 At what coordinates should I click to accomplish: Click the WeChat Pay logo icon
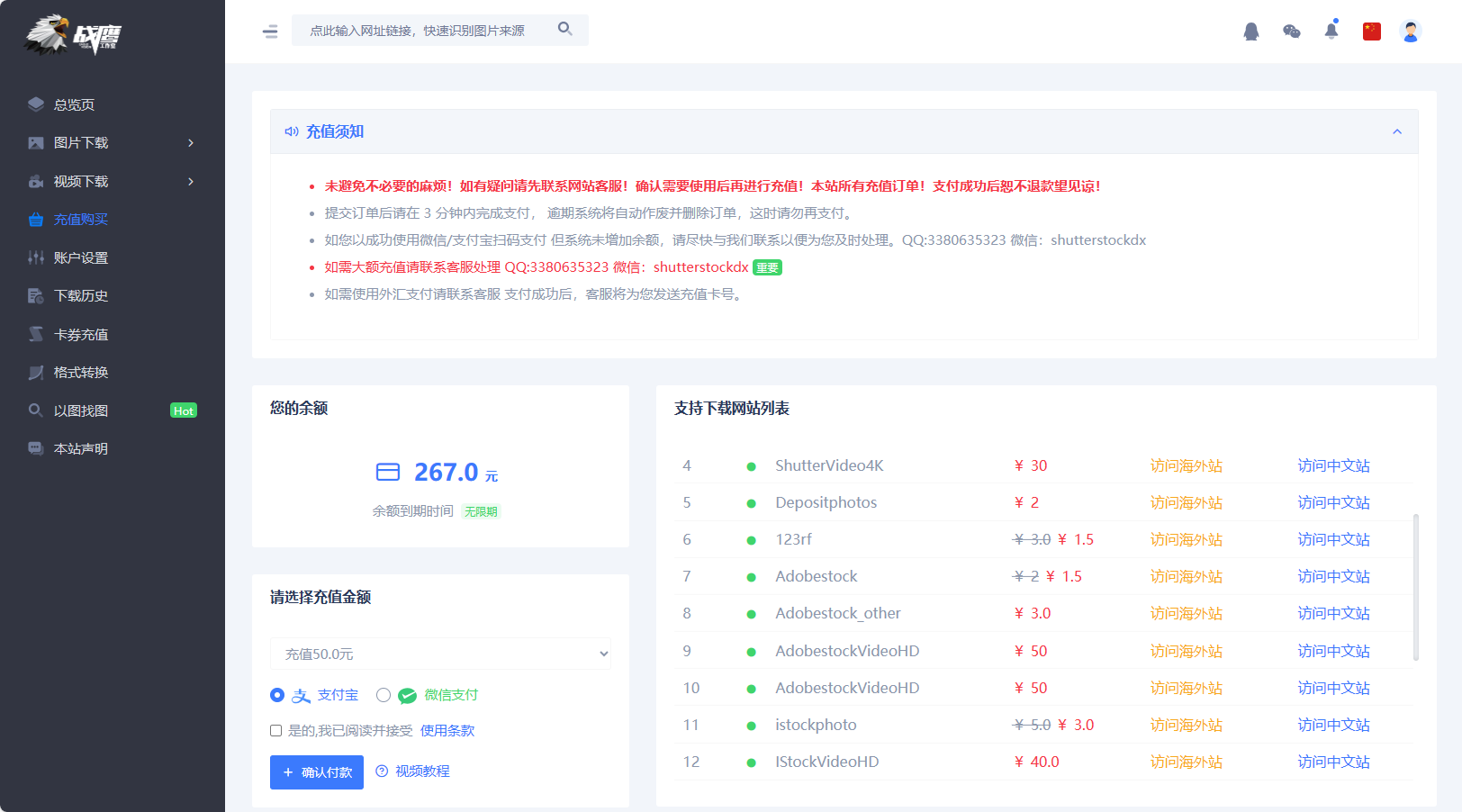[408, 696]
